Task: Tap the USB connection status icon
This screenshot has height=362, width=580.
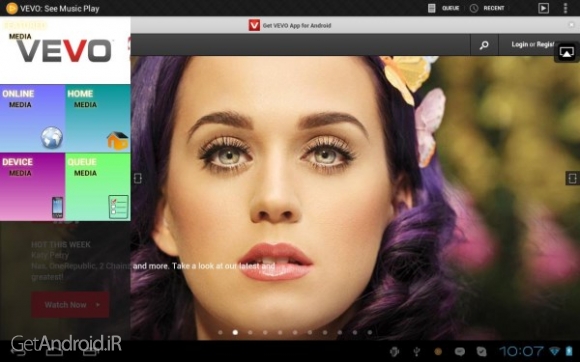Action: 417,351
